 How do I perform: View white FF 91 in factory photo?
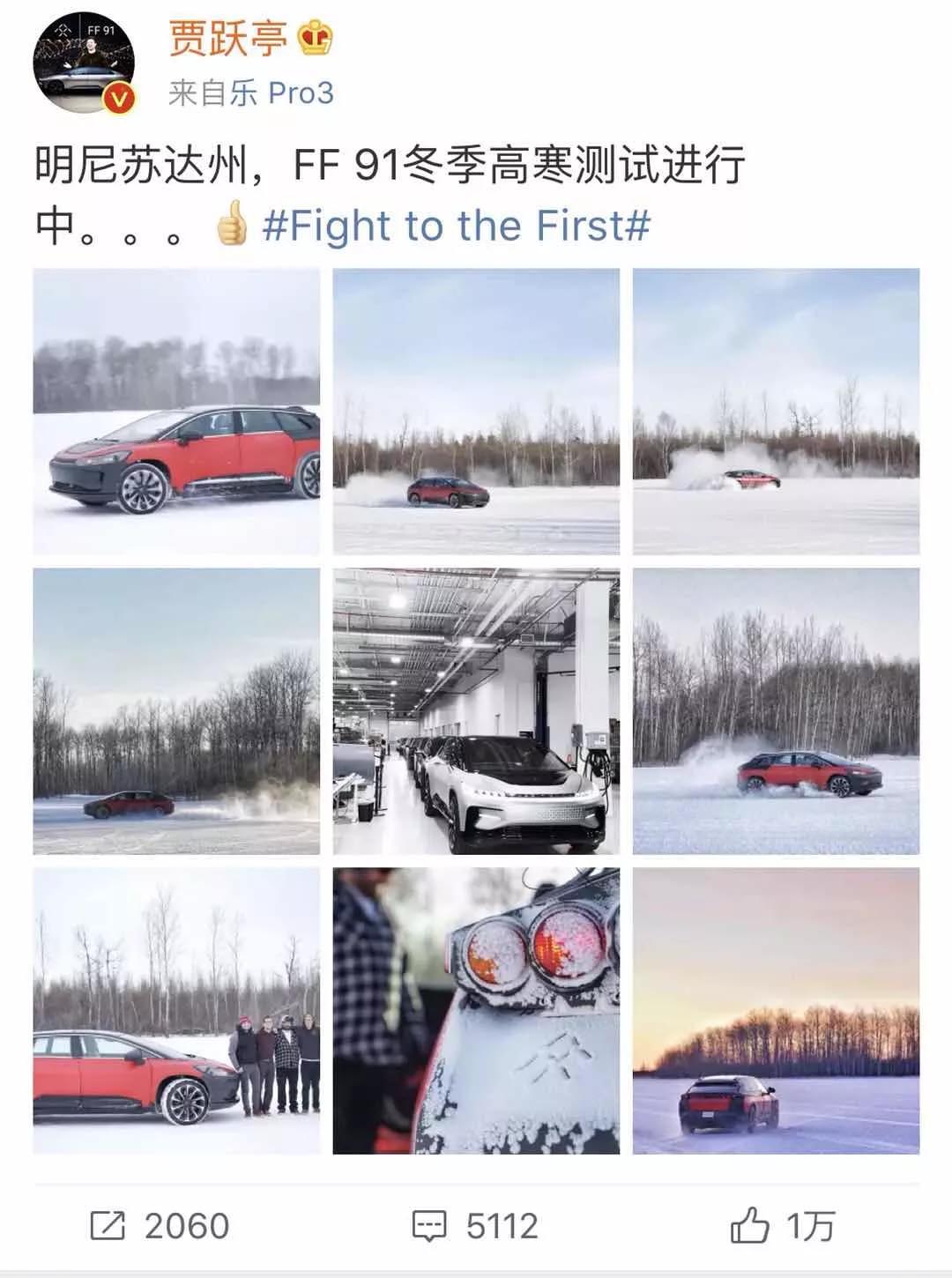coord(476,711)
